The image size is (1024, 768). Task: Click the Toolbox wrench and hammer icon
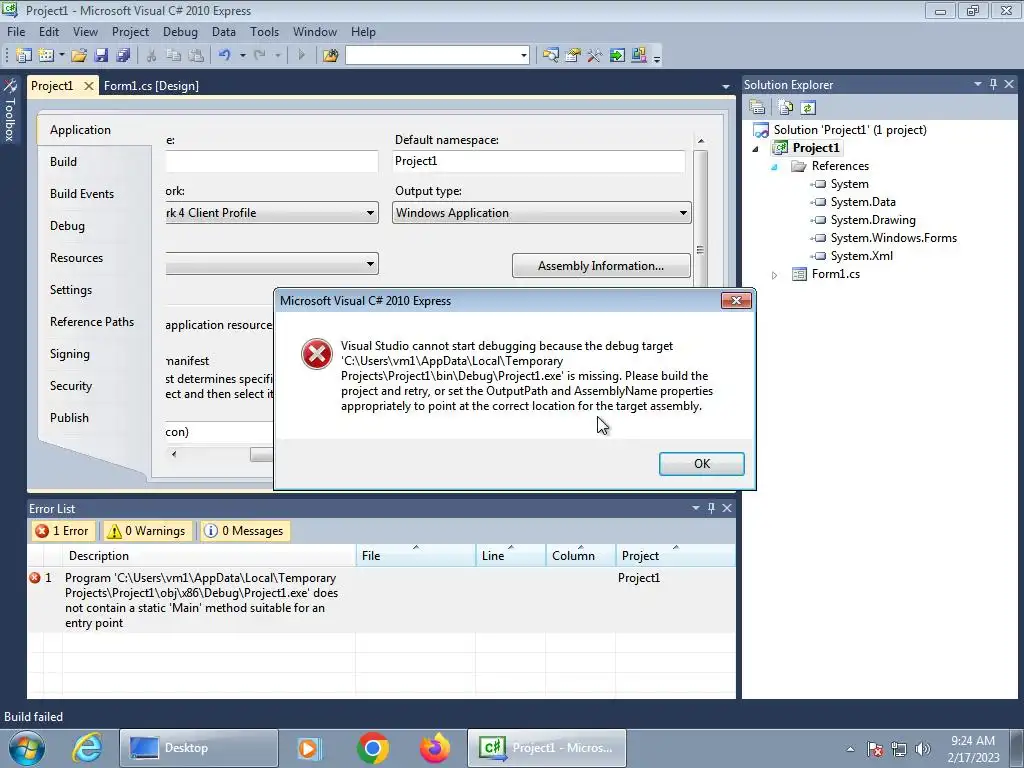click(594, 56)
